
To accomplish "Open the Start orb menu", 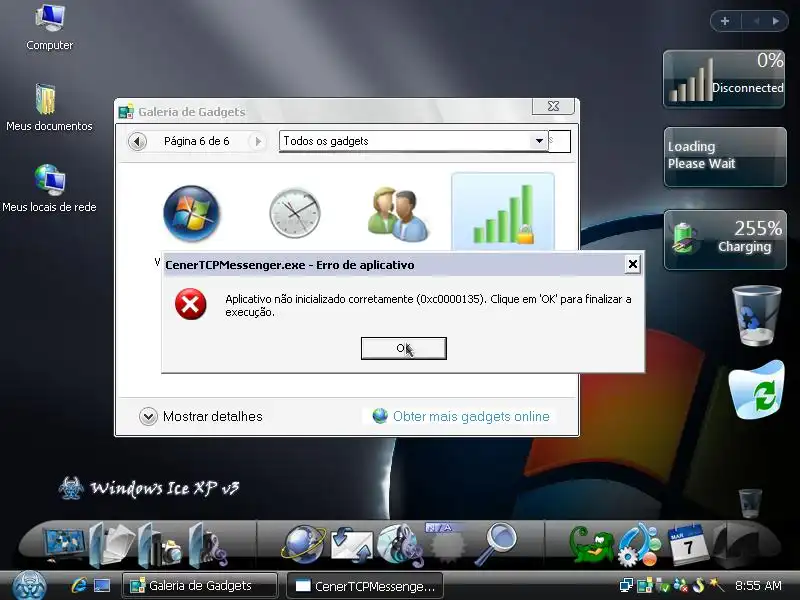I will (30, 585).
